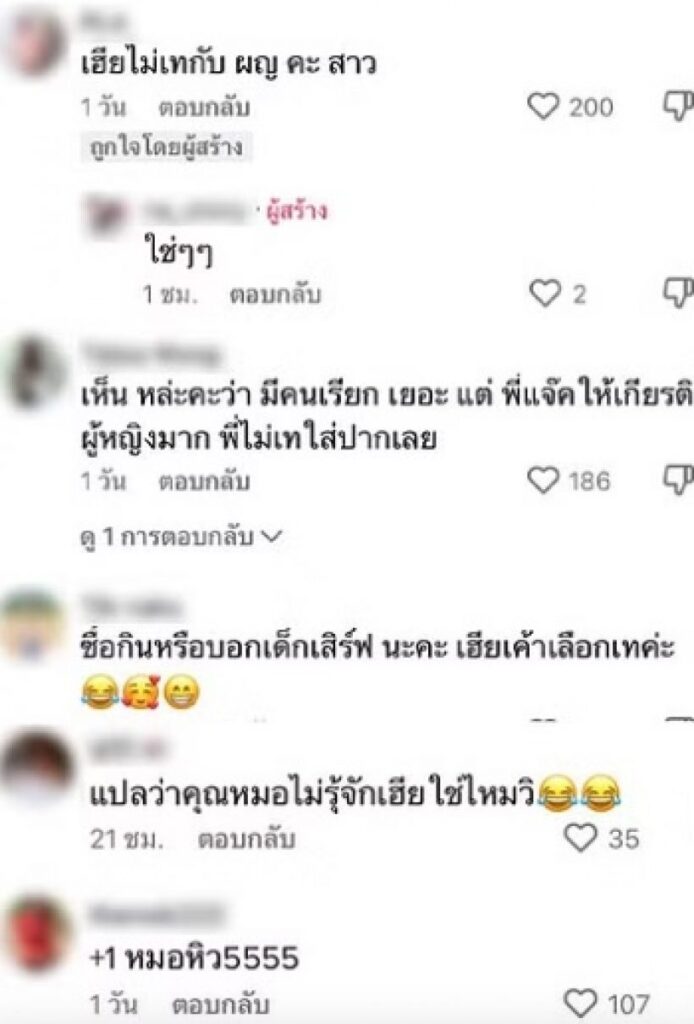
Task: Dislike the creator's reply ใช่ๆๆ
Action: 679,293
